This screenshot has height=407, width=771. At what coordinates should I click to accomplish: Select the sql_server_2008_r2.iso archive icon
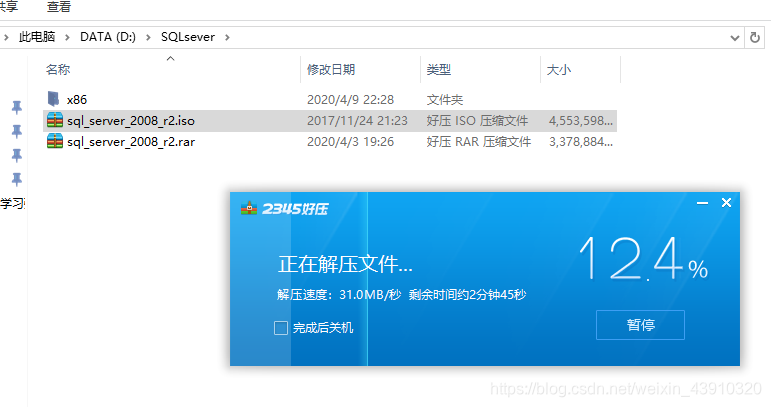(x=55, y=120)
